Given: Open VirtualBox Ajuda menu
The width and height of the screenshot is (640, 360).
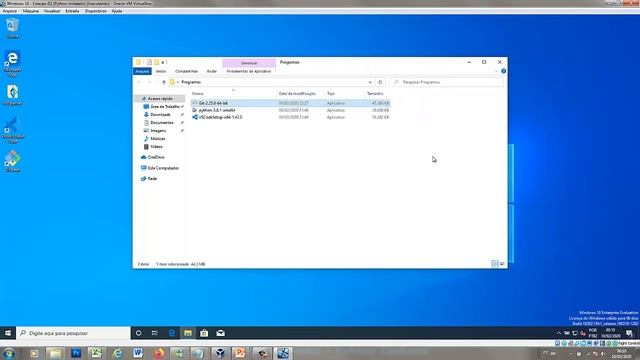Looking at the screenshot, I should click(117, 11).
